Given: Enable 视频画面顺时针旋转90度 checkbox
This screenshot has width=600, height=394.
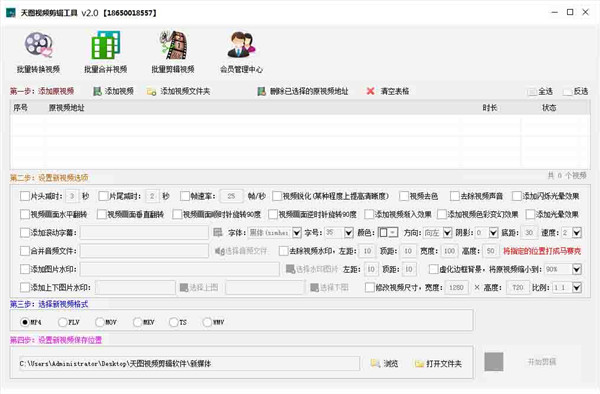Looking at the screenshot, I should coord(177,214).
